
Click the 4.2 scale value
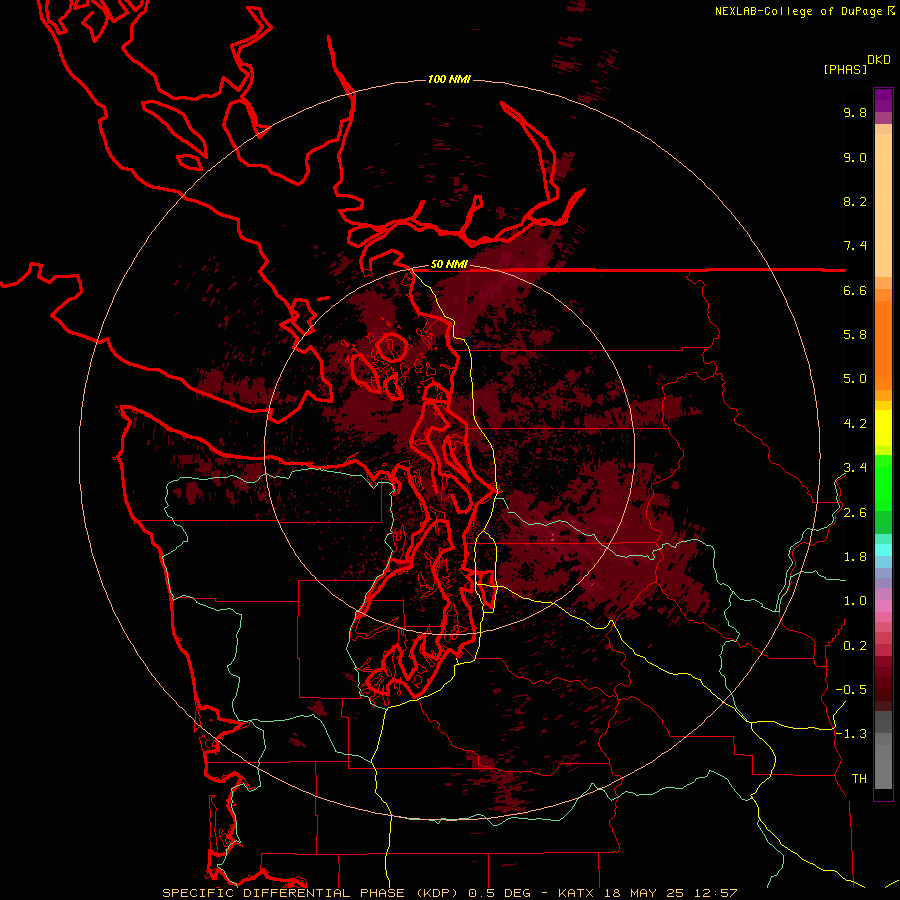point(855,424)
